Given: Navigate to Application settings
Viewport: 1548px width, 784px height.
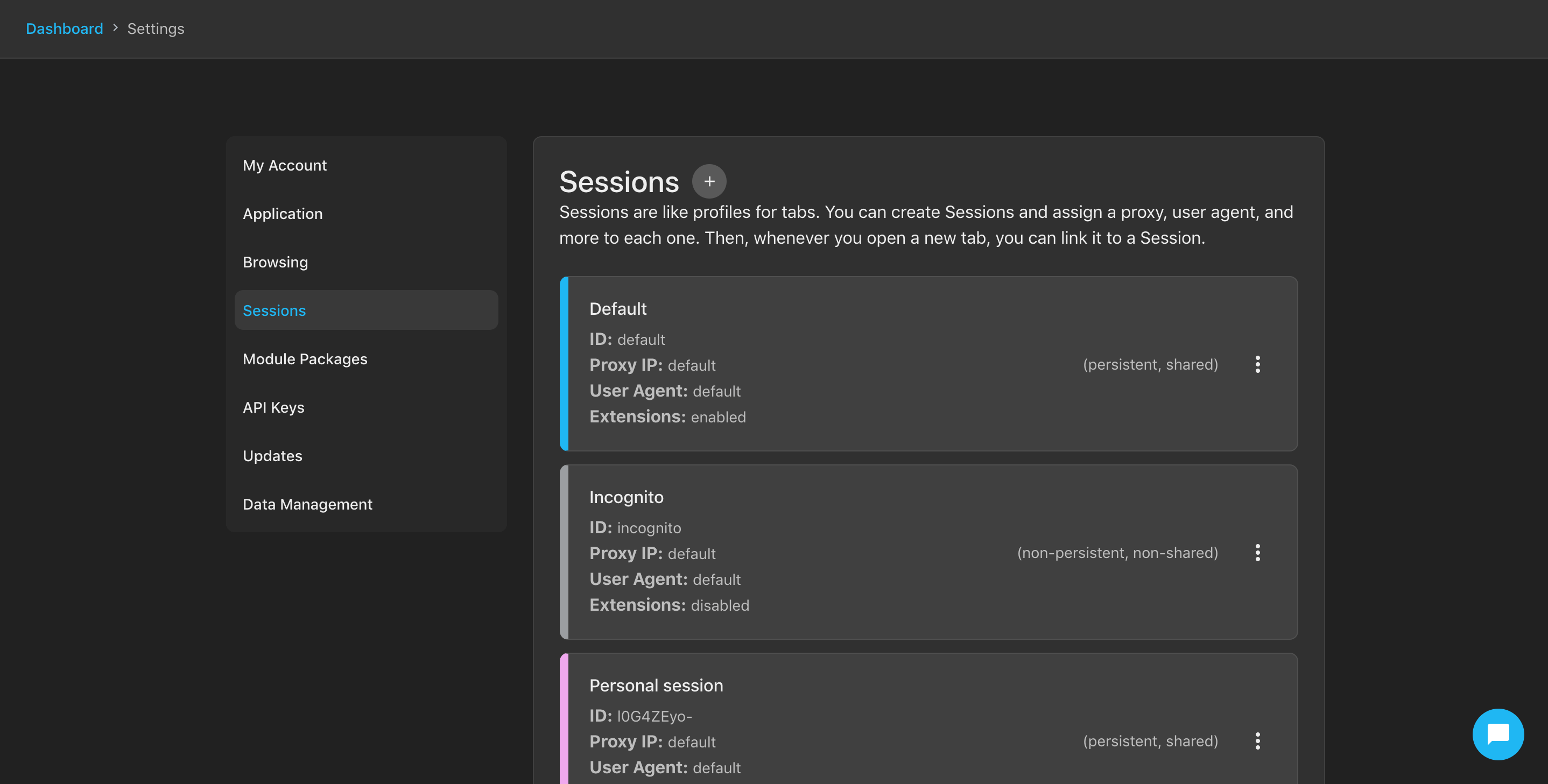Looking at the screenshot, I should 282,213.
